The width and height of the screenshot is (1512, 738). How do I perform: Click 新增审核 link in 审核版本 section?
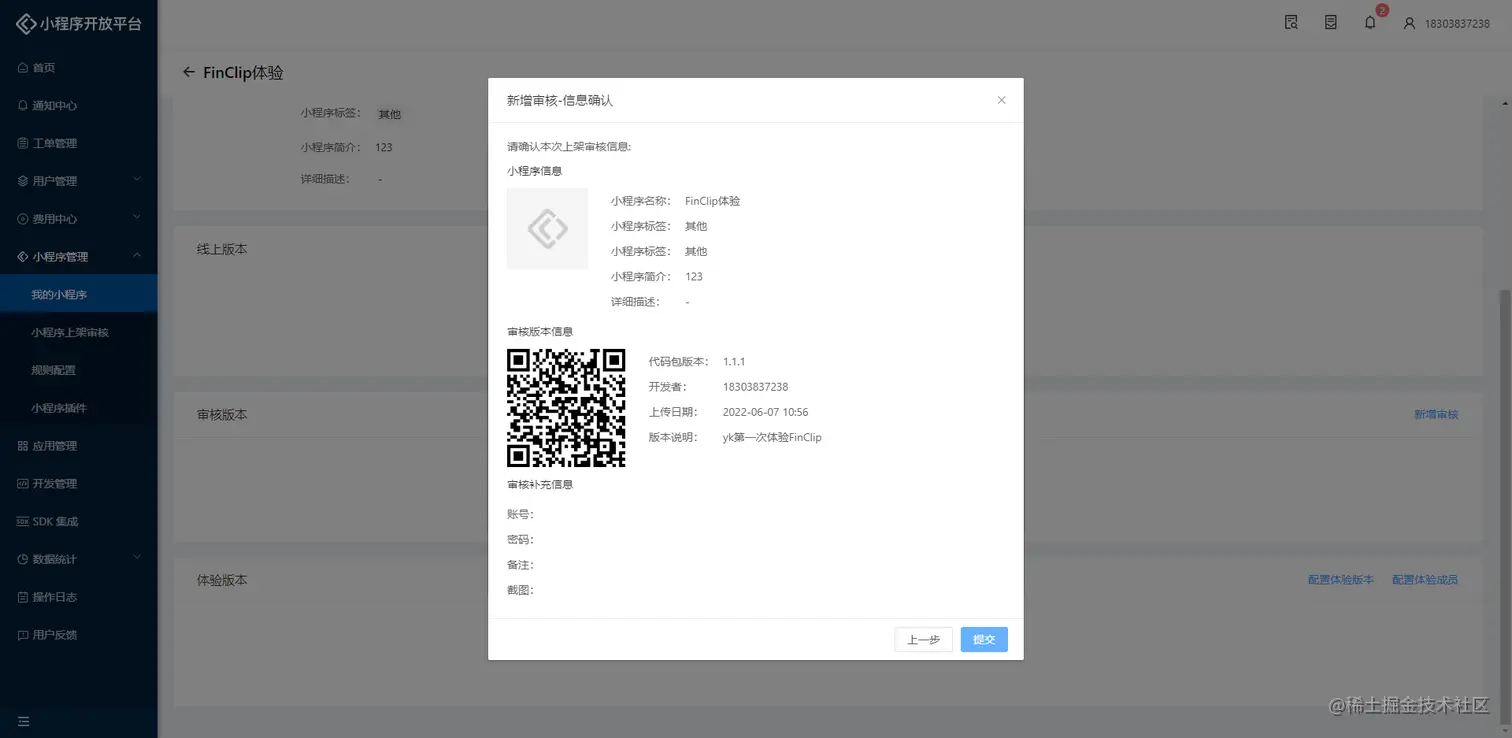[1436, 414]
